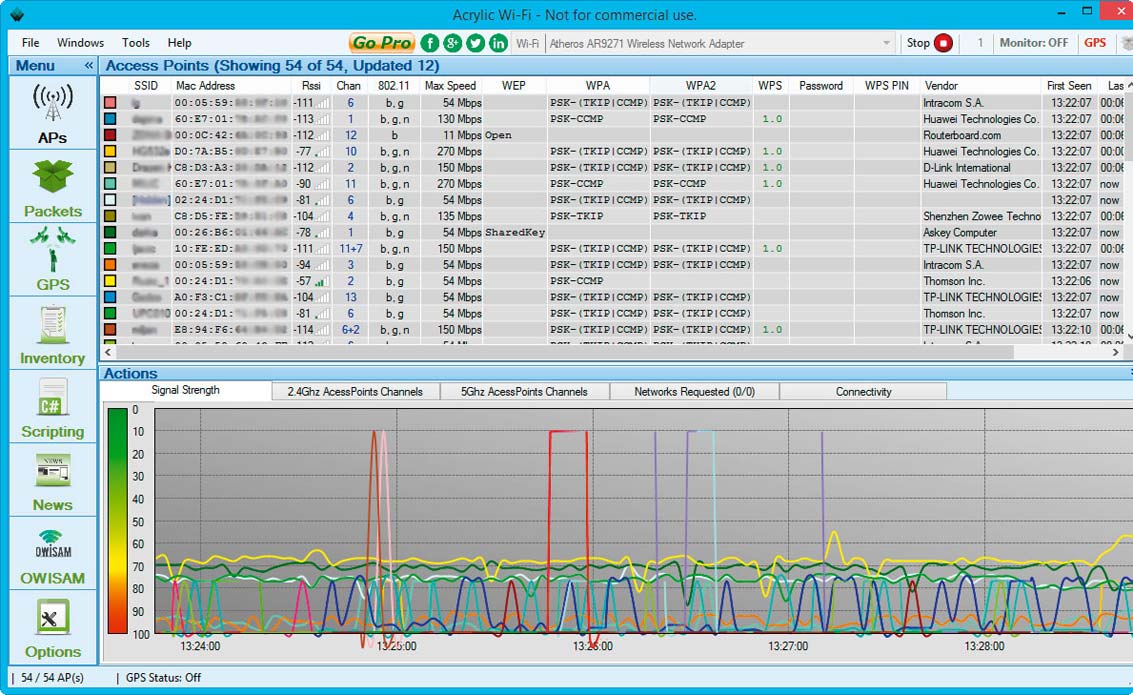Click the Twitter bird icon
The height and width of the screenshot is (695, 1133).
[475, 43]
